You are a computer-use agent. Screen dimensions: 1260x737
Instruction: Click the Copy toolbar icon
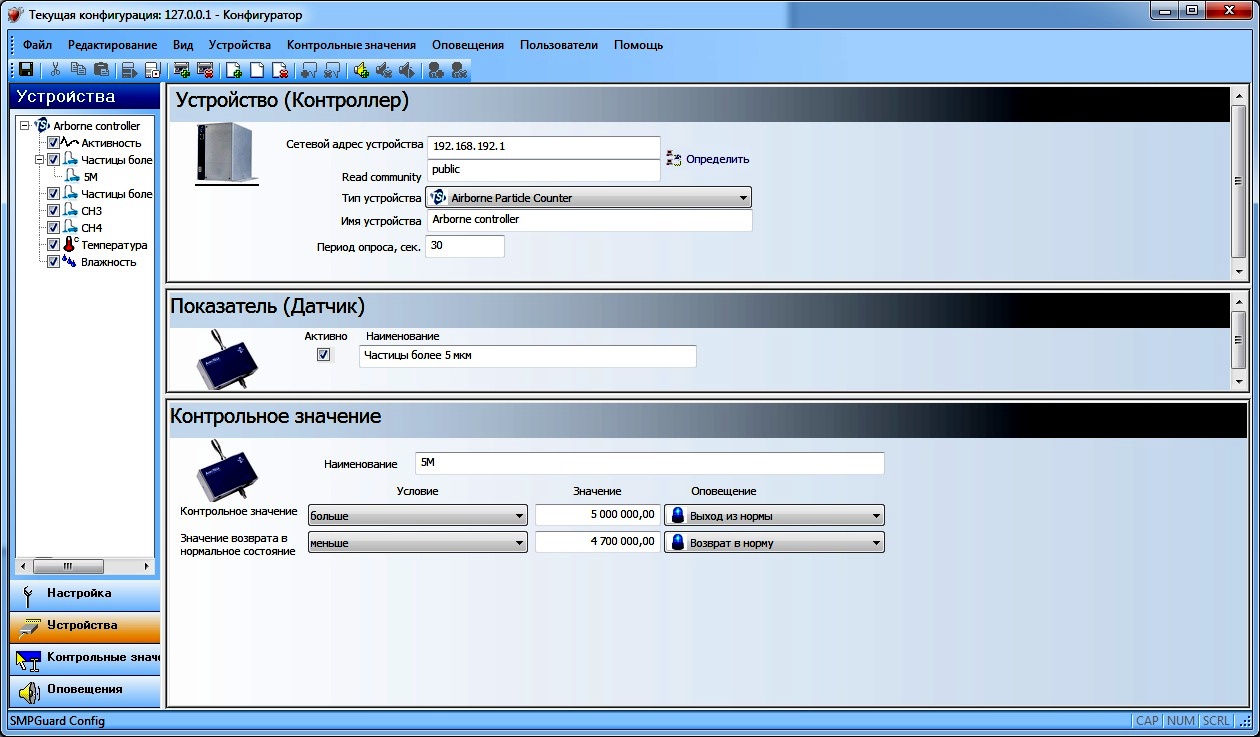click(x=78, y=70)
